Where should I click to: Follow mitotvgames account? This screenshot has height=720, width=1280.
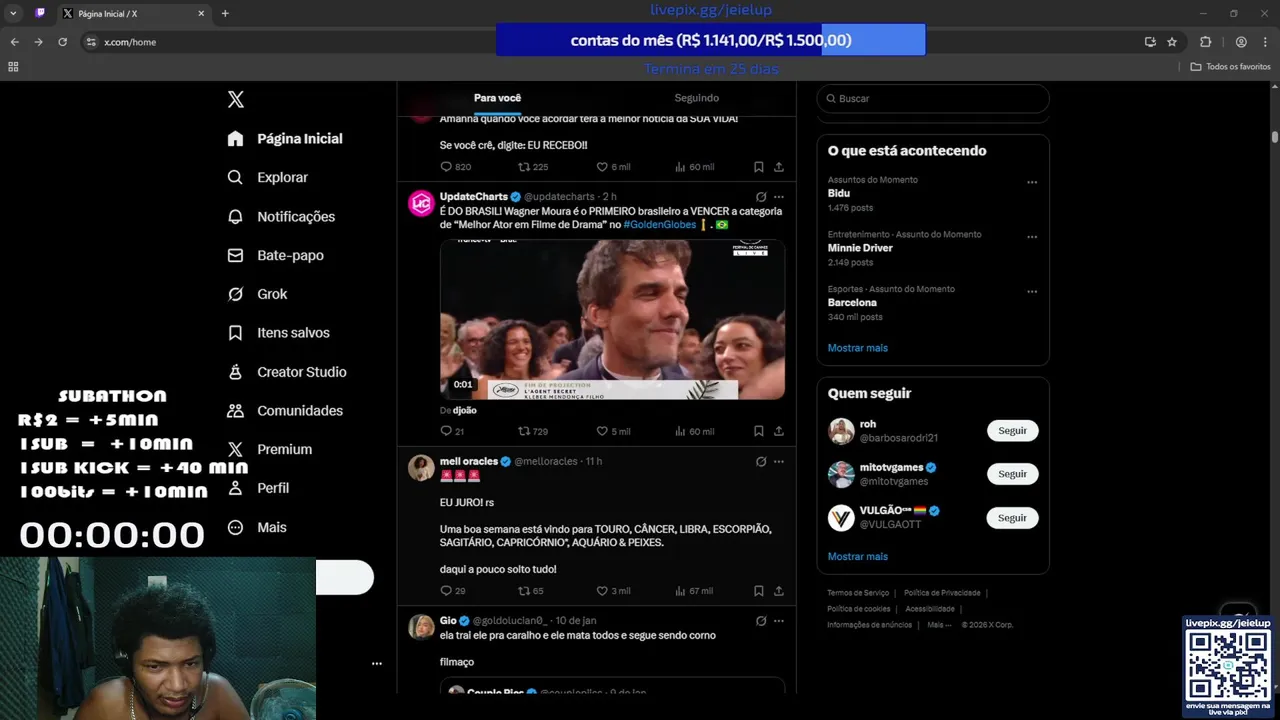coord(1012,474)
